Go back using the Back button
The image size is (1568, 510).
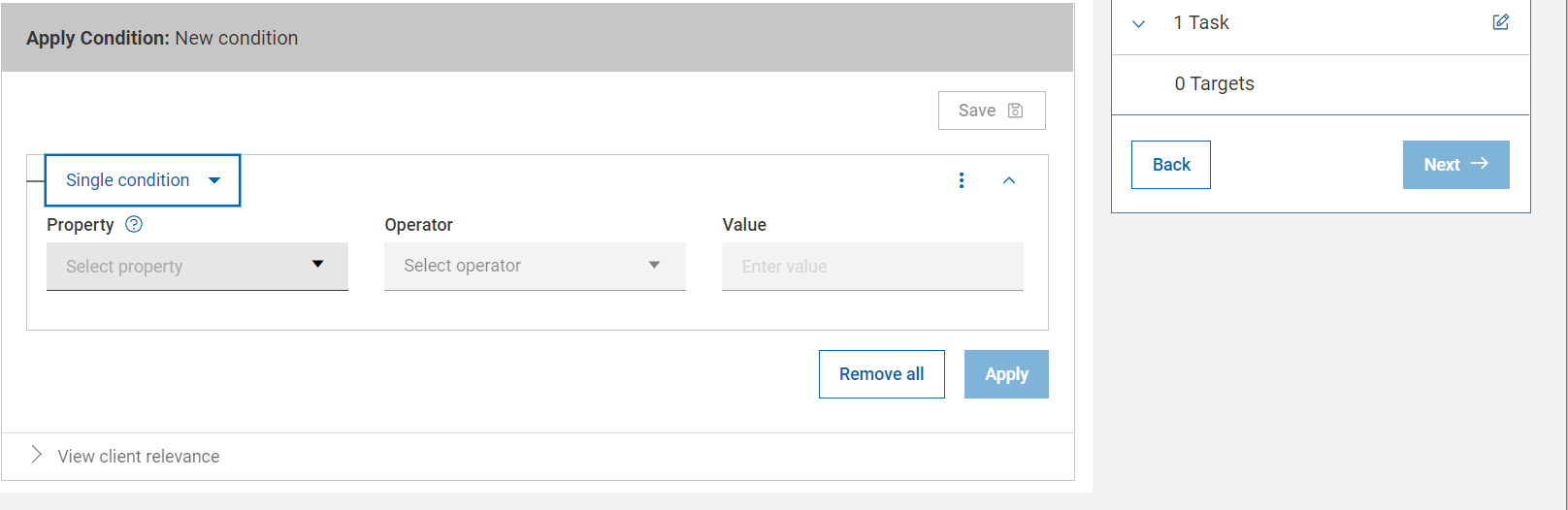click(x=1170, y=165)
